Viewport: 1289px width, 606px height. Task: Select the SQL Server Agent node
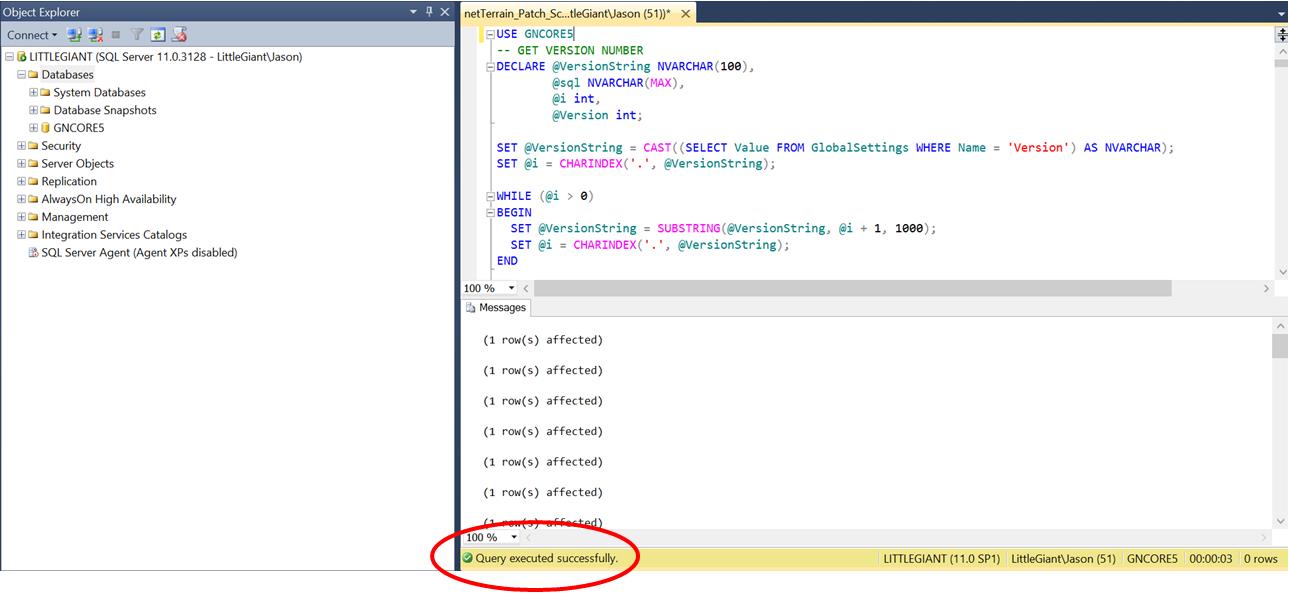[x=138, y=253]
